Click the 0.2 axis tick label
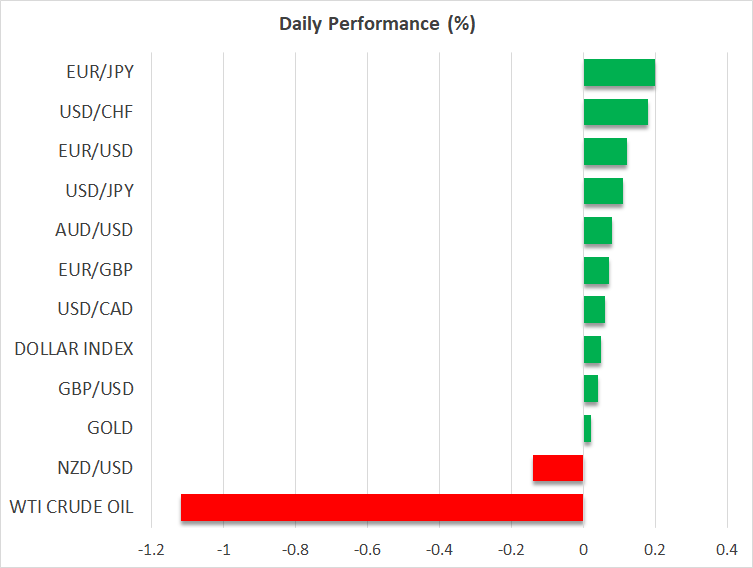 (x=654, y=550)
